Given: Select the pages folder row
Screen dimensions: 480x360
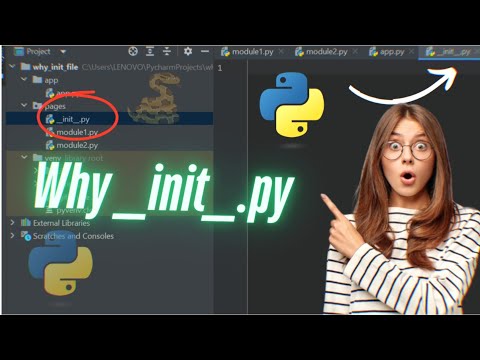Looking at the screenshot, I should 109,106.
